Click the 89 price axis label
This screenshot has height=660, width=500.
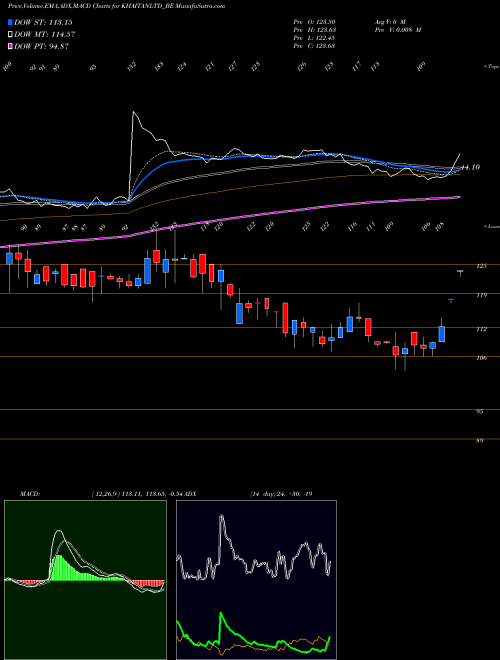(479, 440)
